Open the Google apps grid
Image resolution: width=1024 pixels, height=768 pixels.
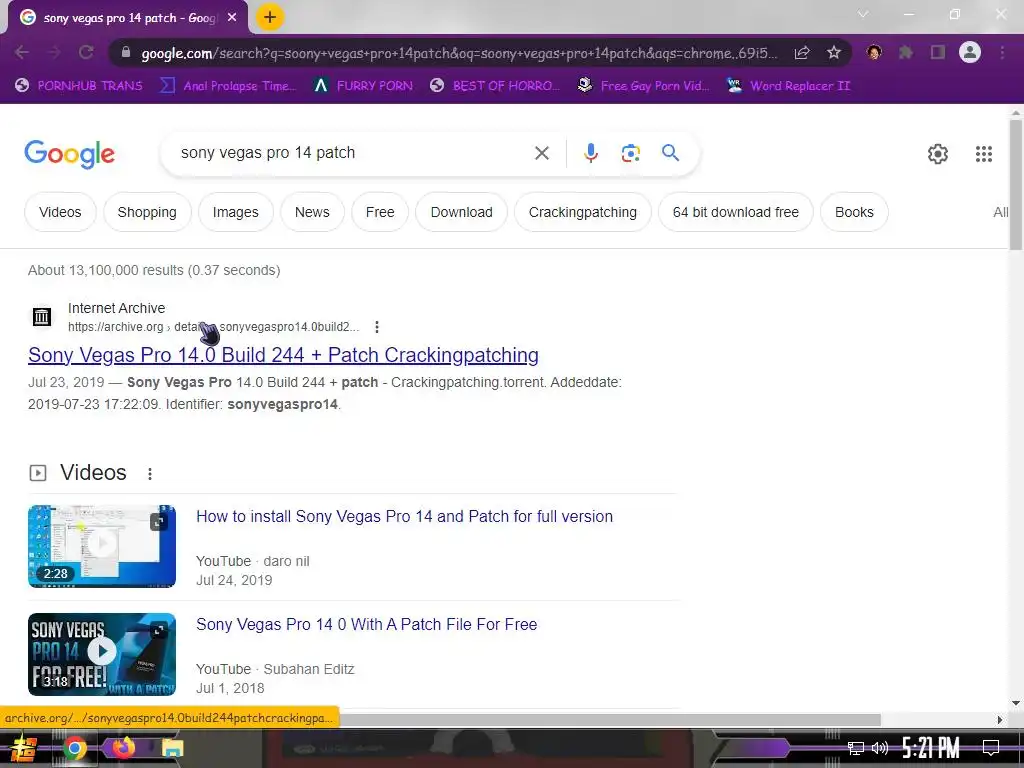coord(984,154)
